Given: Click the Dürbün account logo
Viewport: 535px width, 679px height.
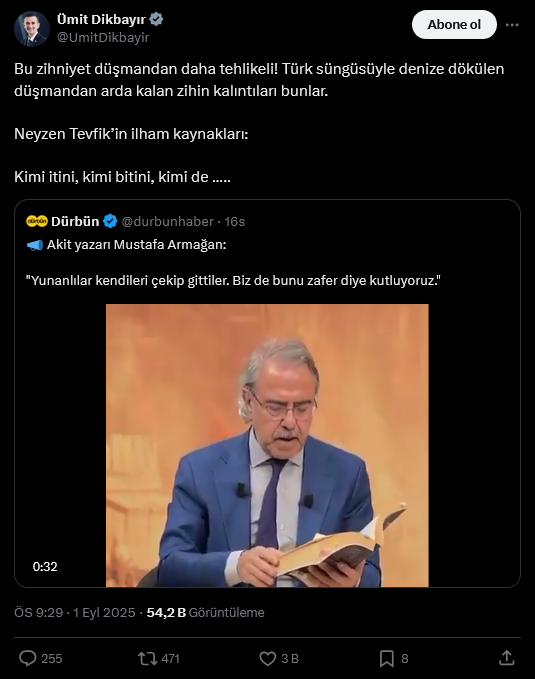Looking at the screenshot, I should [x=37, y=221].
